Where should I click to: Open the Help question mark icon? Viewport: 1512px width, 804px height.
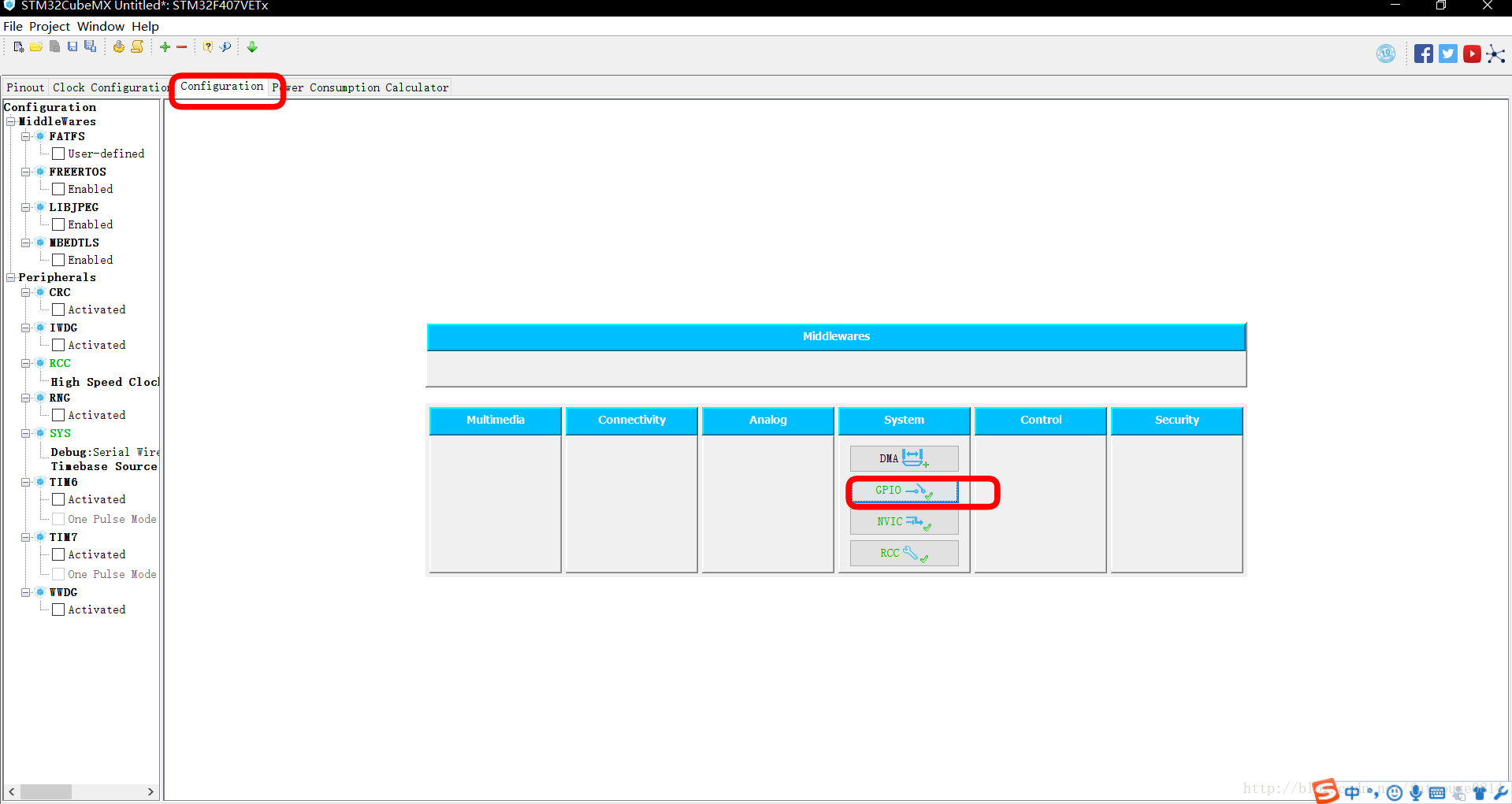[x=208, y=47]
